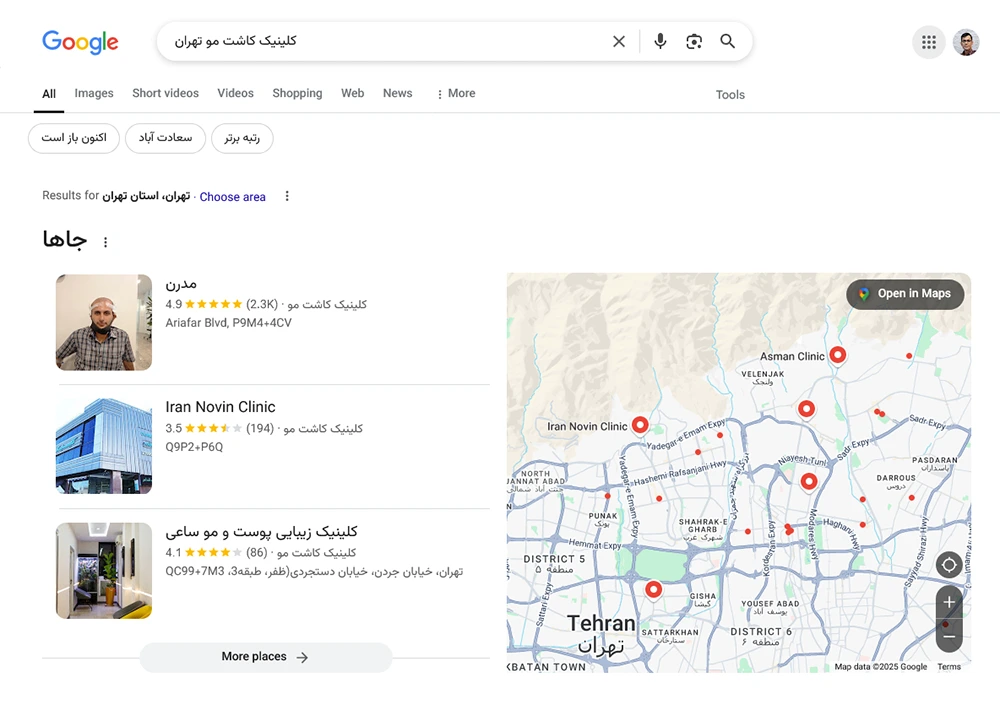The height and width of the screenshot is (705, 1000).
Task: Select the Asman Clinic map pin
Action: pos(837,355)
